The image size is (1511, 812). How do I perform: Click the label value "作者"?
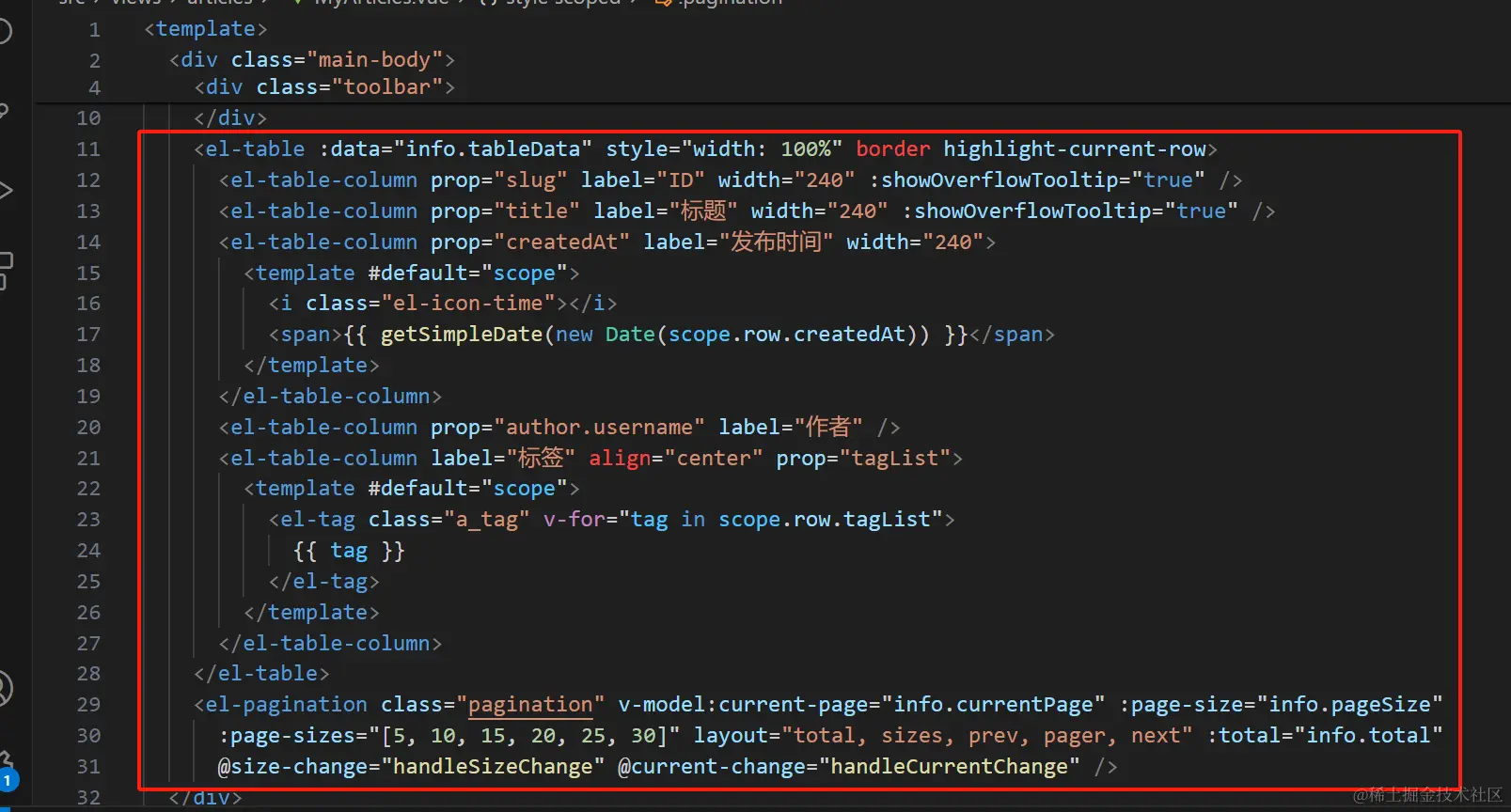tap(828, 427)
